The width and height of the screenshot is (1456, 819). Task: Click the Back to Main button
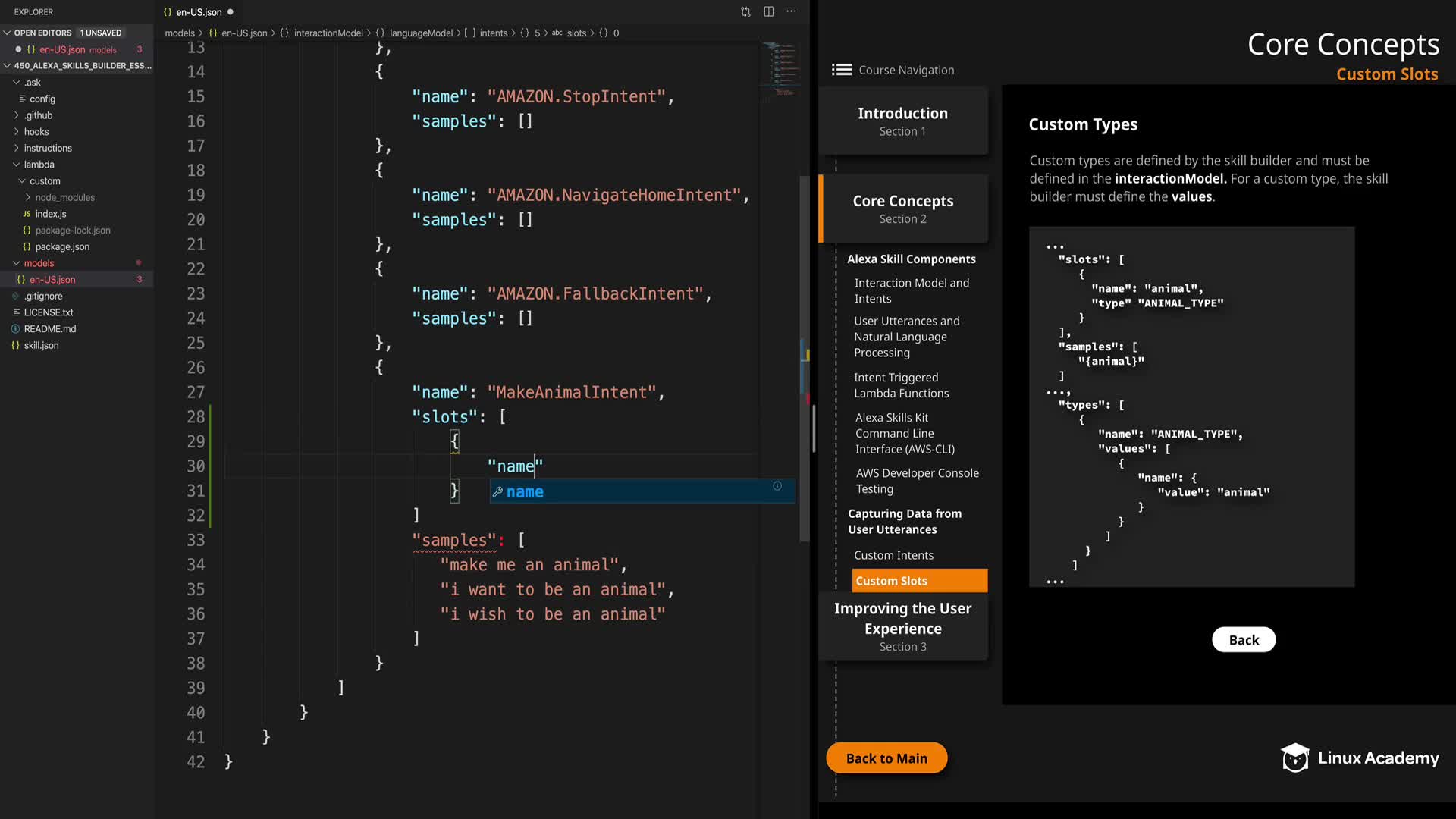(886, 758)
